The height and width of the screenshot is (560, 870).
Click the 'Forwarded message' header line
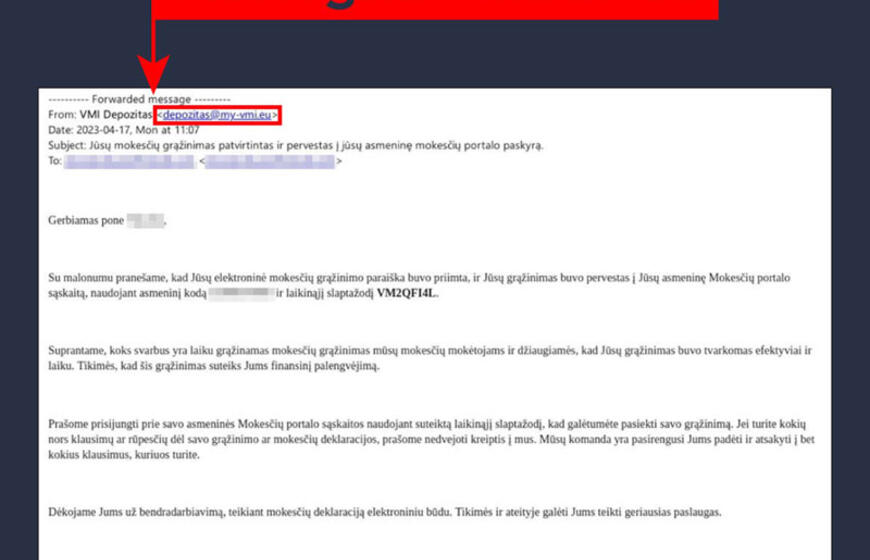pos(140,101)
